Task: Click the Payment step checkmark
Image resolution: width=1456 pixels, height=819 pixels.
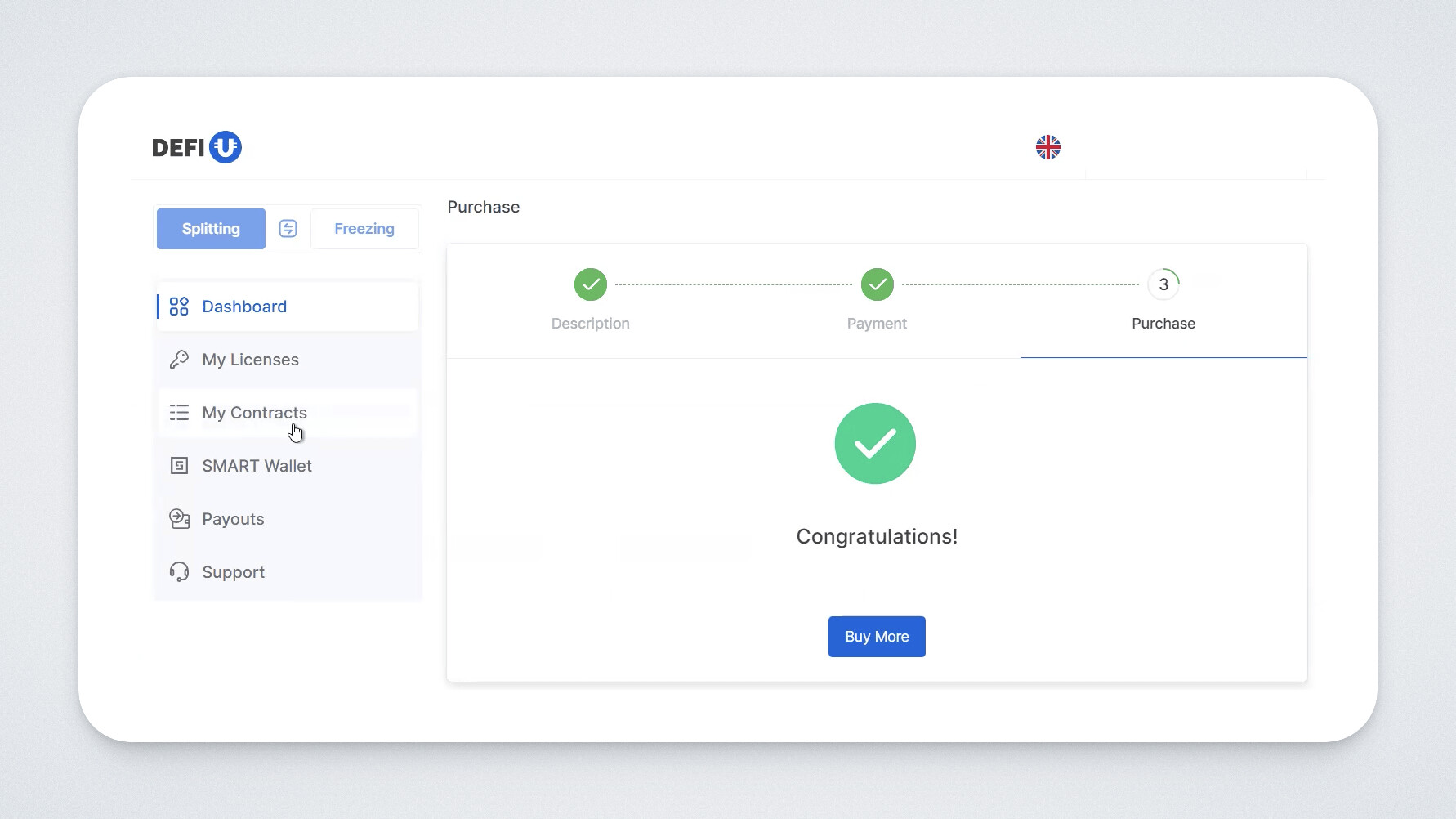Action: point(877,284)
